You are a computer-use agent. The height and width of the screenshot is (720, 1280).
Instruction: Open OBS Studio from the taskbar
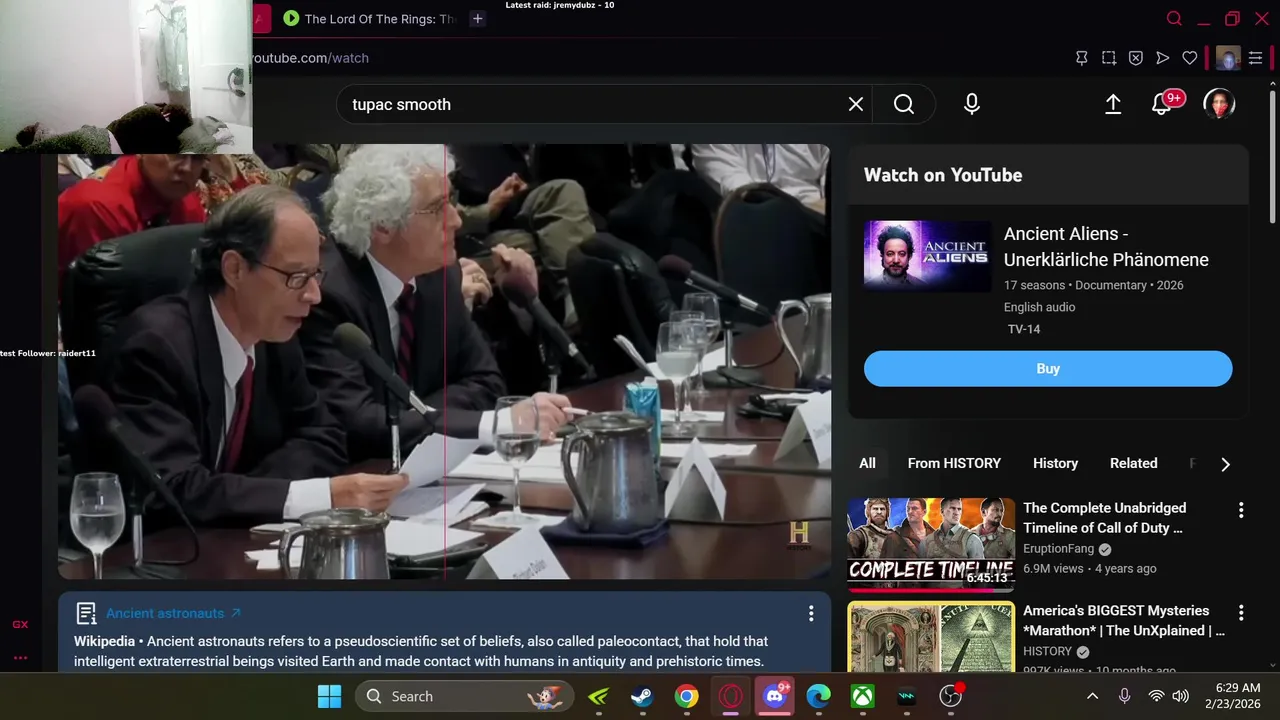tap(950, 696)
